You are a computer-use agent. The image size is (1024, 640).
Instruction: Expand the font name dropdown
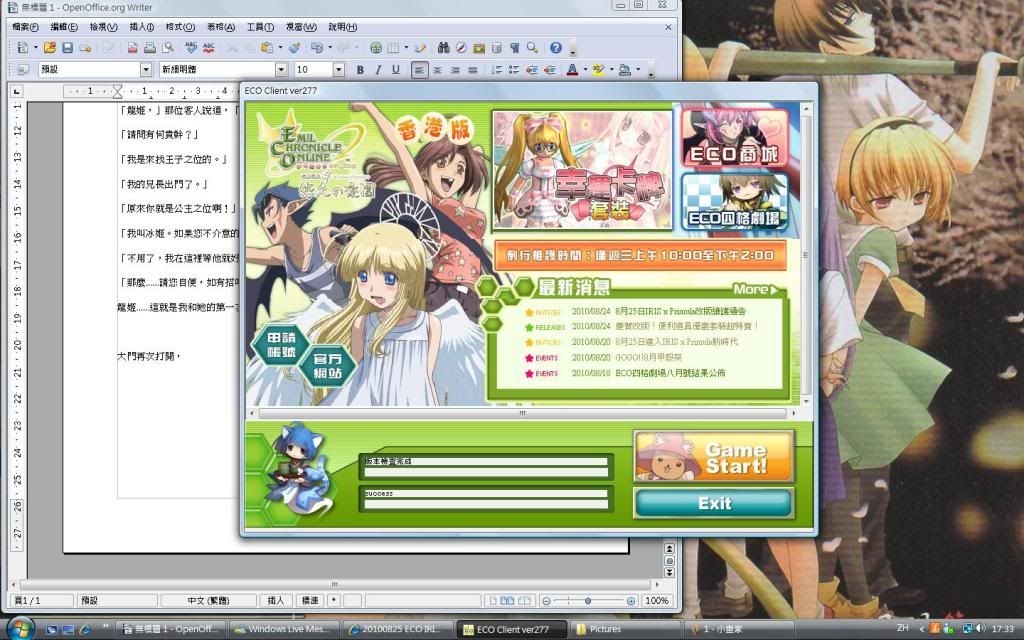[x=281, y=70]
